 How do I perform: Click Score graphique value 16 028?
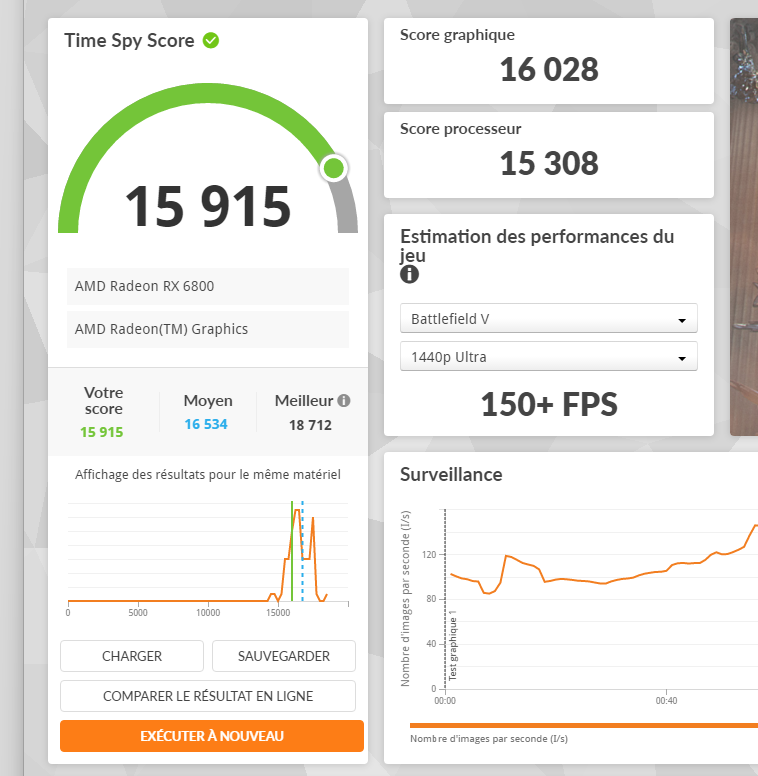click(x=549, y=69)
